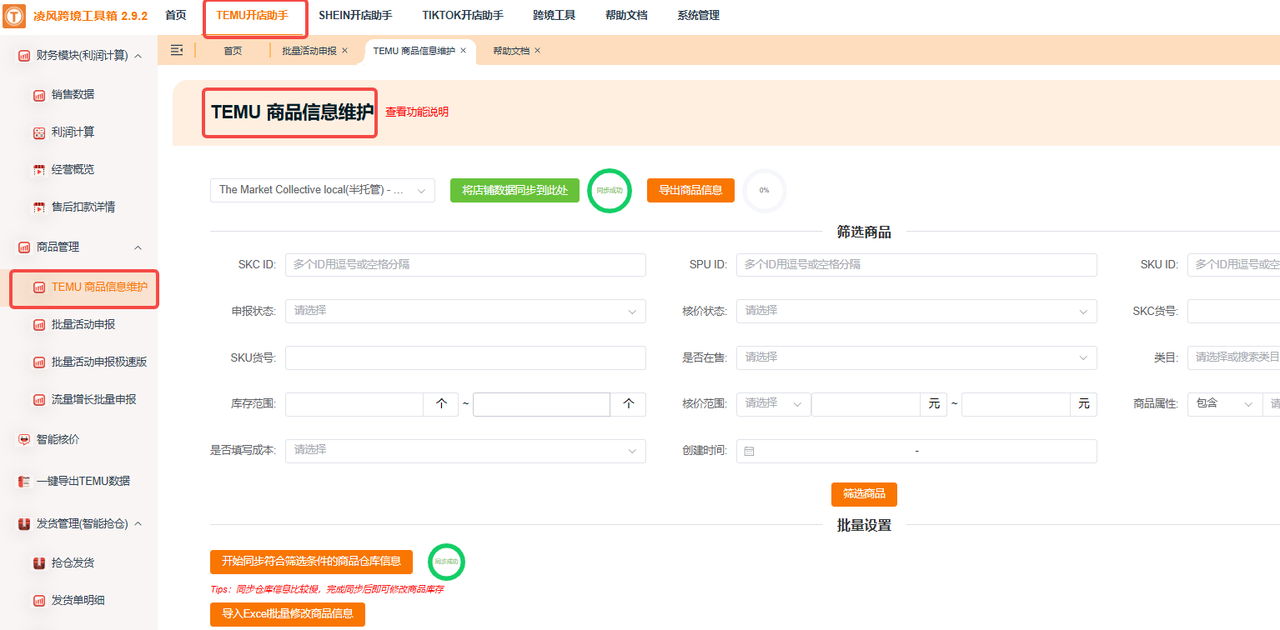Viewport: 1280px width, 630px height.
Task: Click the 导出商品信息 button
Action: tap(690, 189)
